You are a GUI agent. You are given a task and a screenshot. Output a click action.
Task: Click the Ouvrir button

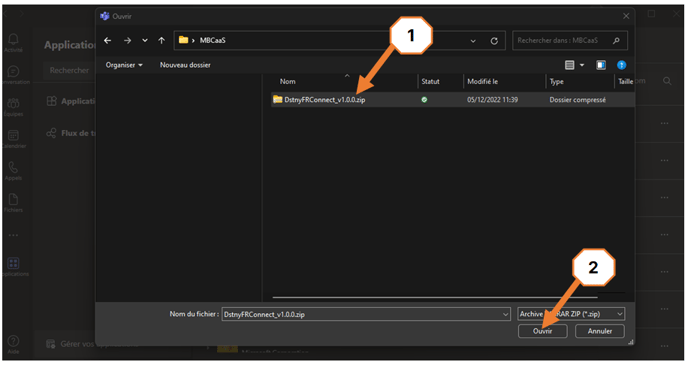click(542, 331)
